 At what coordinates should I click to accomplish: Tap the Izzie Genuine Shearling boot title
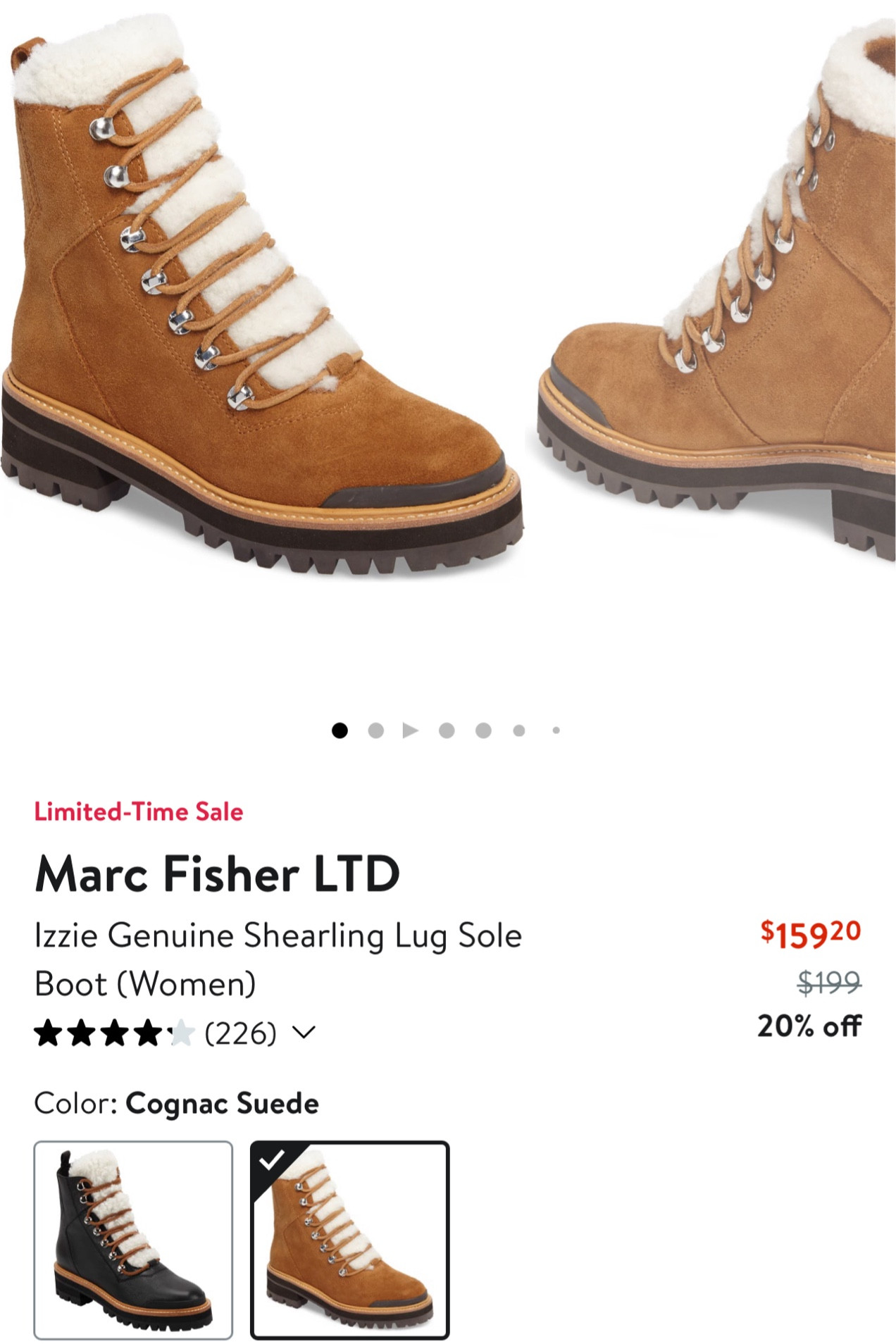click(278, 959)
